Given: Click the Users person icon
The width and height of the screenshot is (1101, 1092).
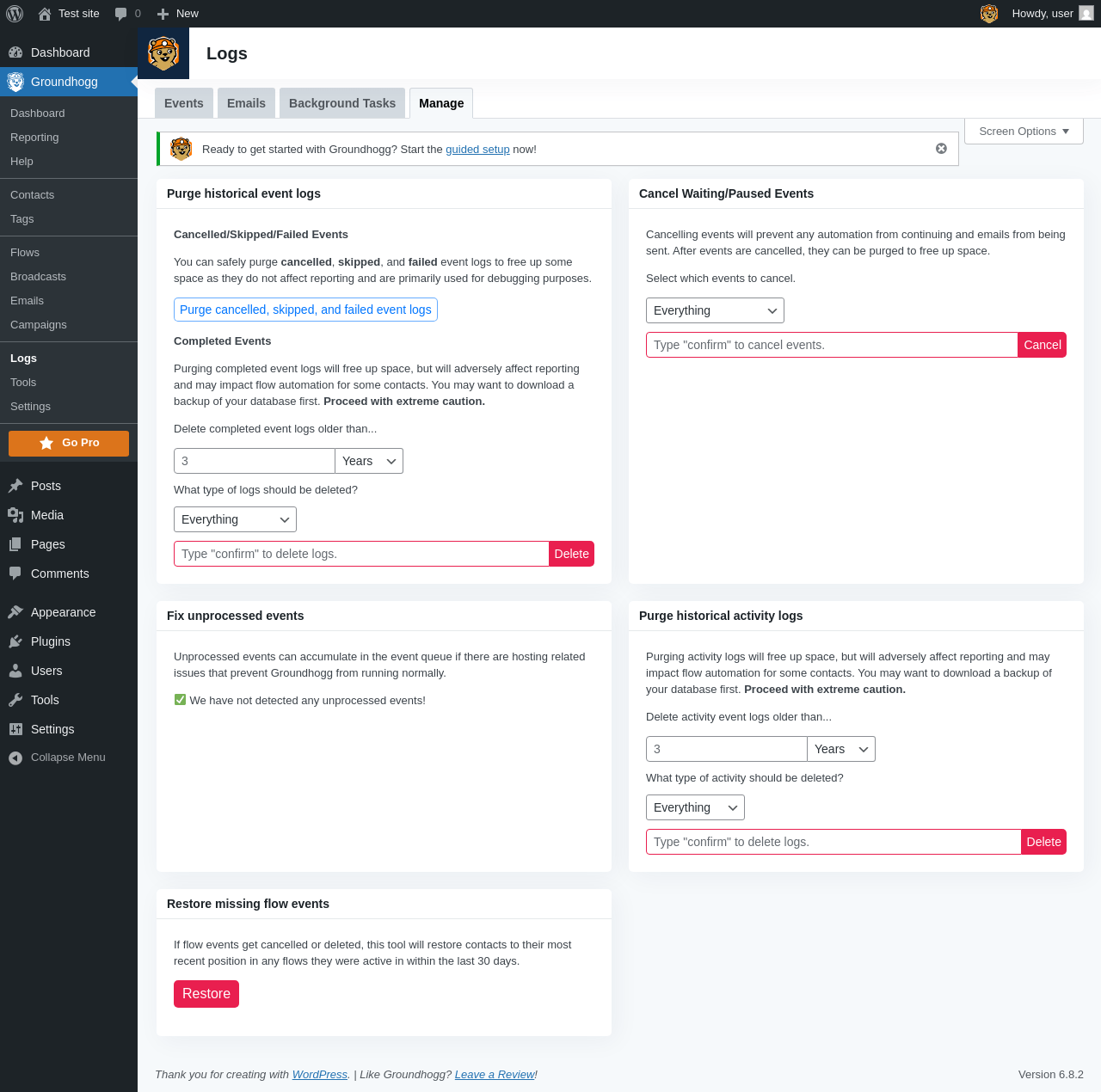Looking at the screenshot, I should point(15,671).
